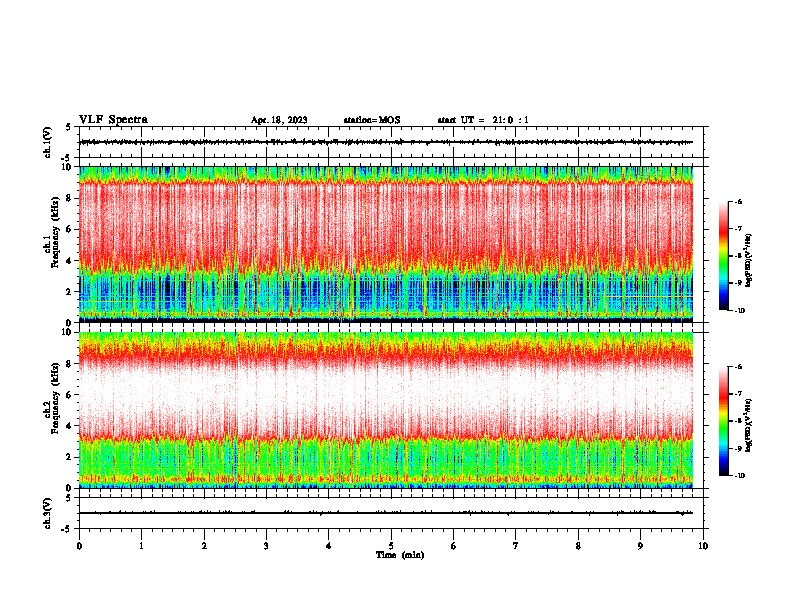Click ch.2 frequency-axis tick '4'
This screenshot has width=792, height=612.
[70, 426]
